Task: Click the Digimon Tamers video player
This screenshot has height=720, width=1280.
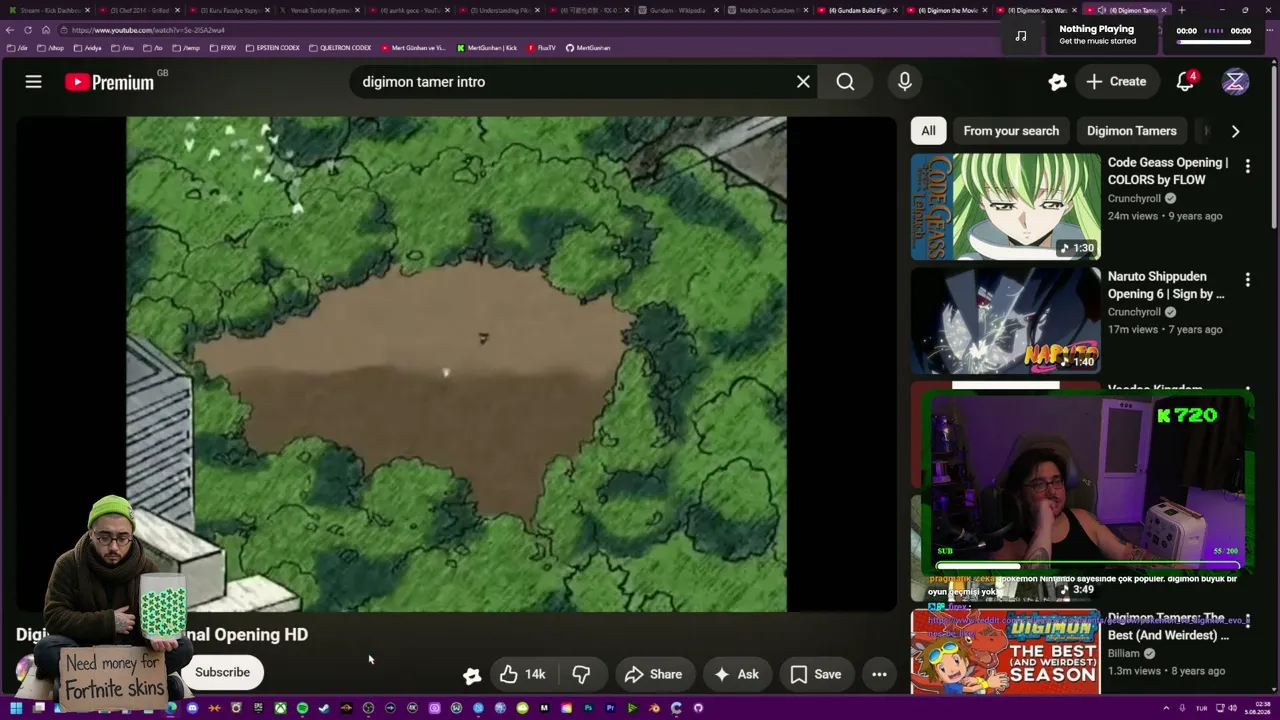Action: click(456, 364)
